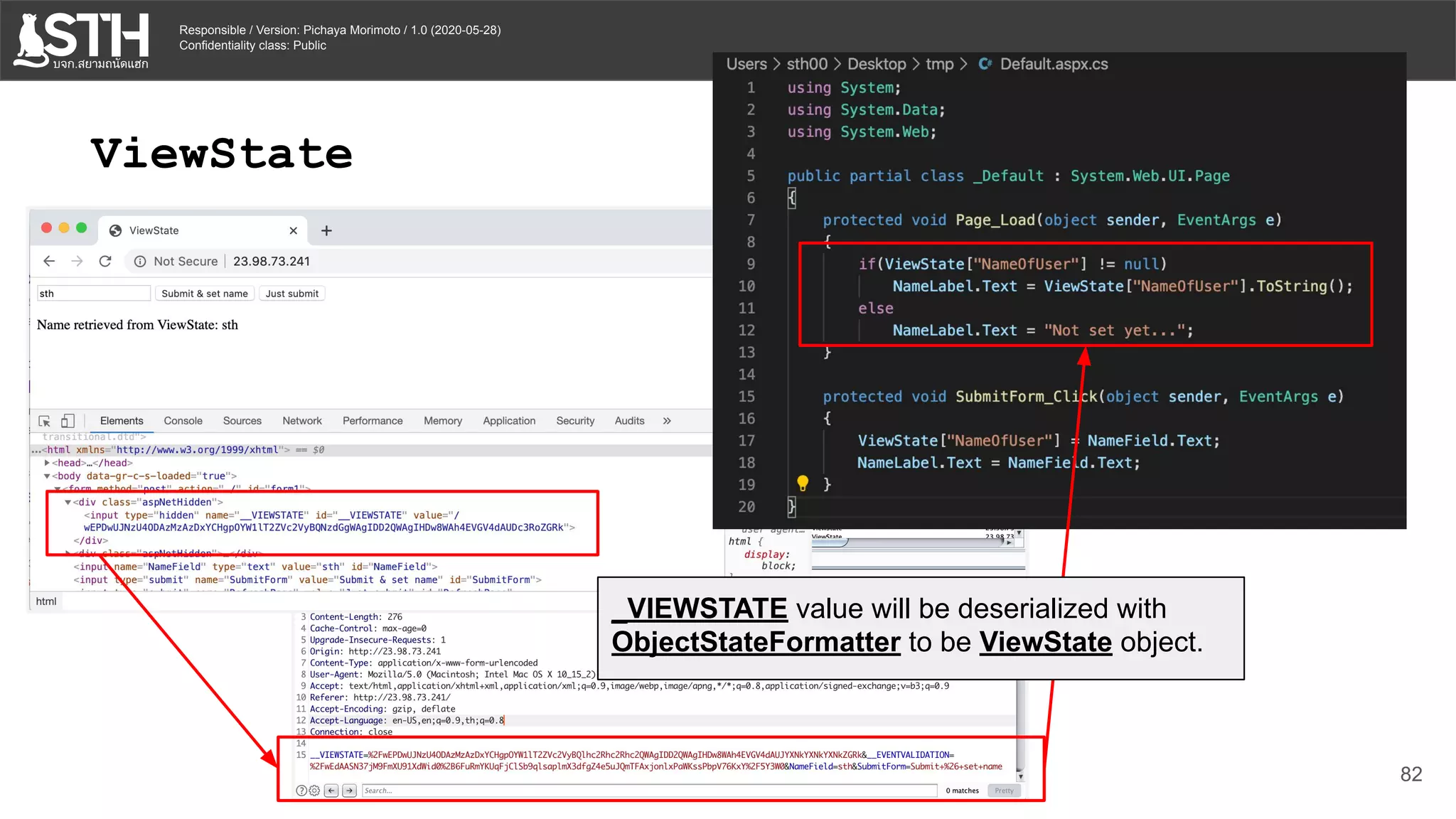1456x819 pixels.
Task: Collapse the body node in DOM tree
Action: 47,476
